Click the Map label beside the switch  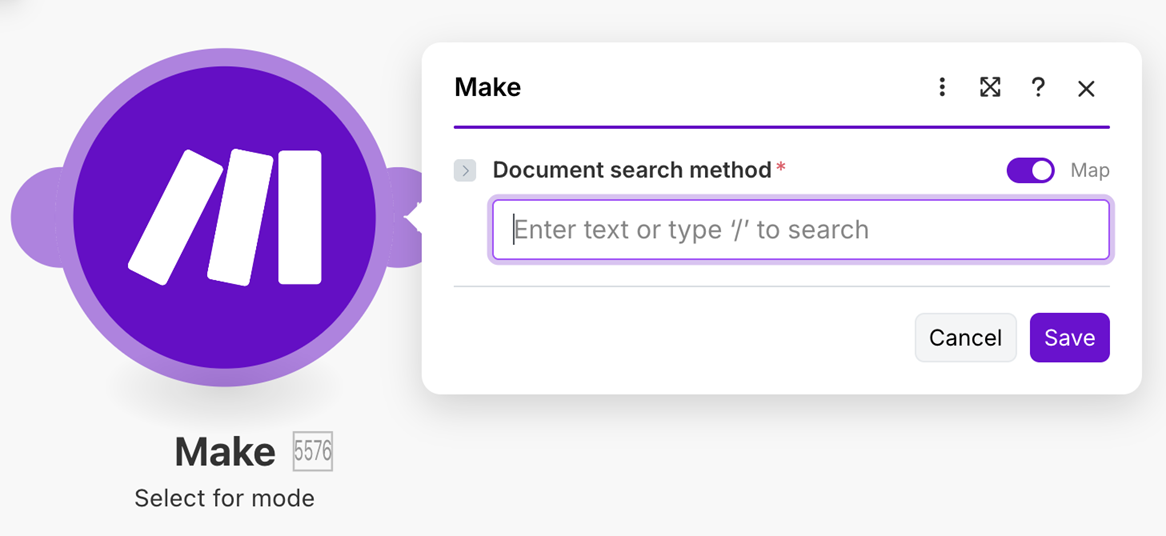[x=1090, y=170]
